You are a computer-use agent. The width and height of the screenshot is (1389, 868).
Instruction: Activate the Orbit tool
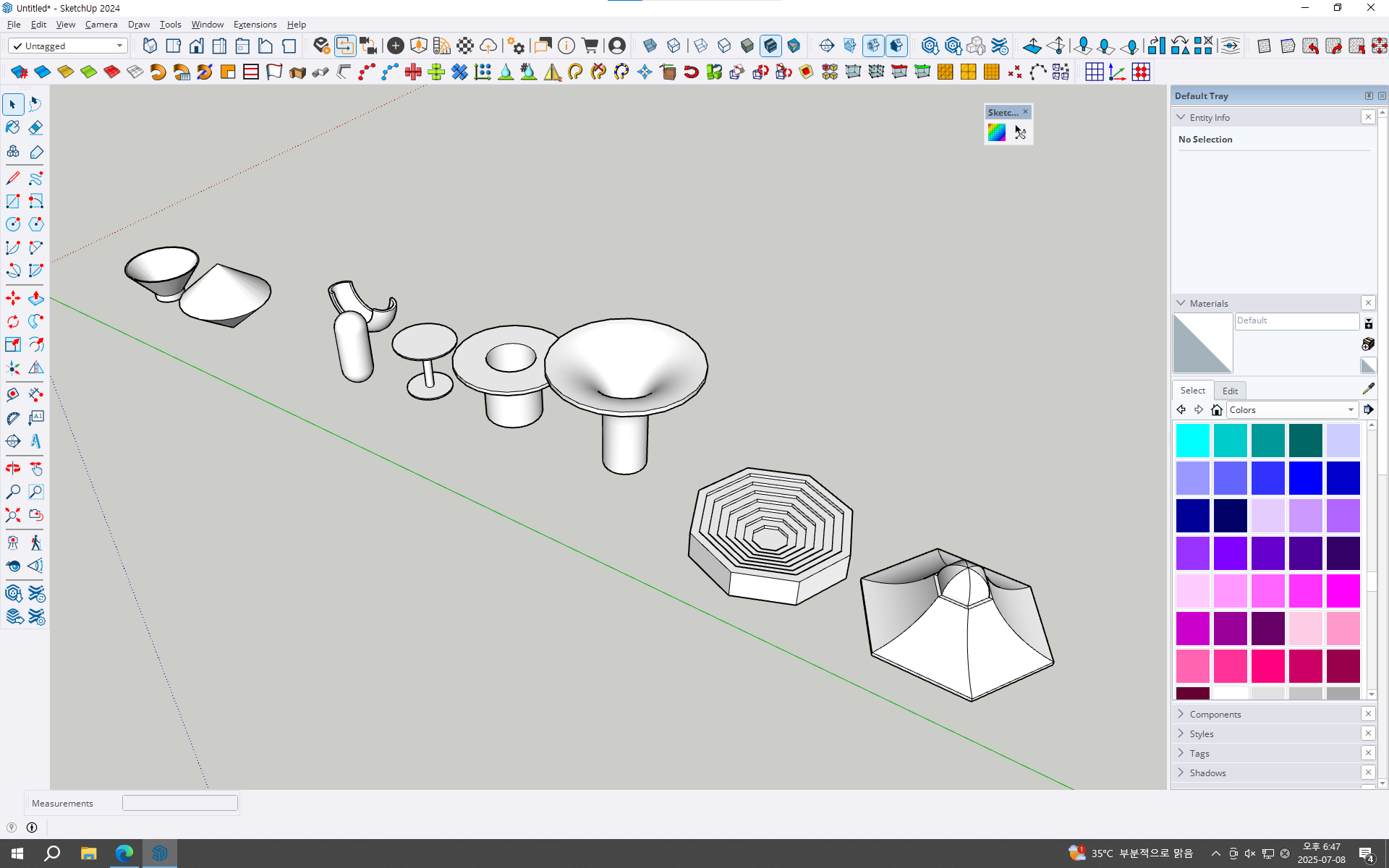tap(13, 469)
